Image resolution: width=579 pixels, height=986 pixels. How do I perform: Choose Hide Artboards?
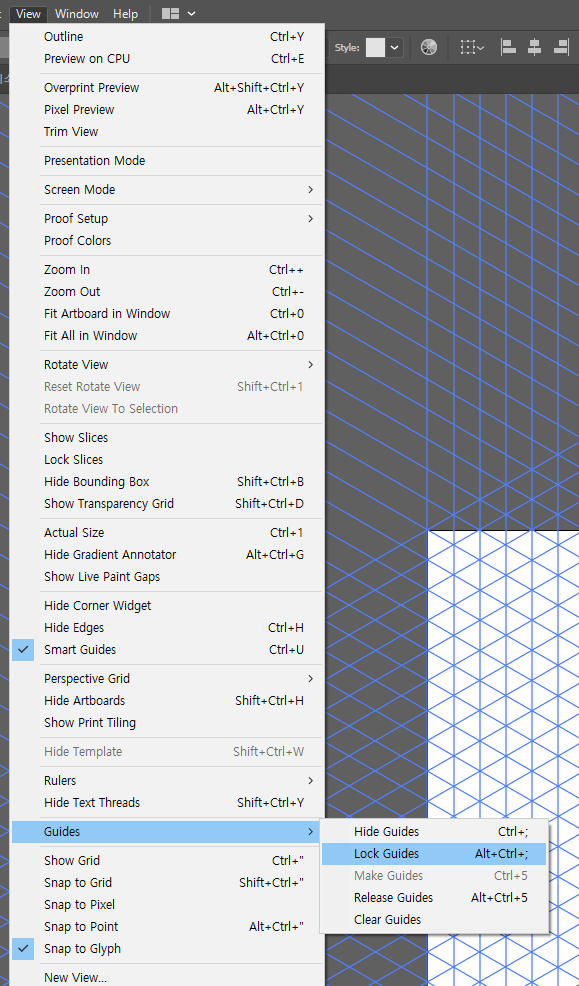[168, 701]
